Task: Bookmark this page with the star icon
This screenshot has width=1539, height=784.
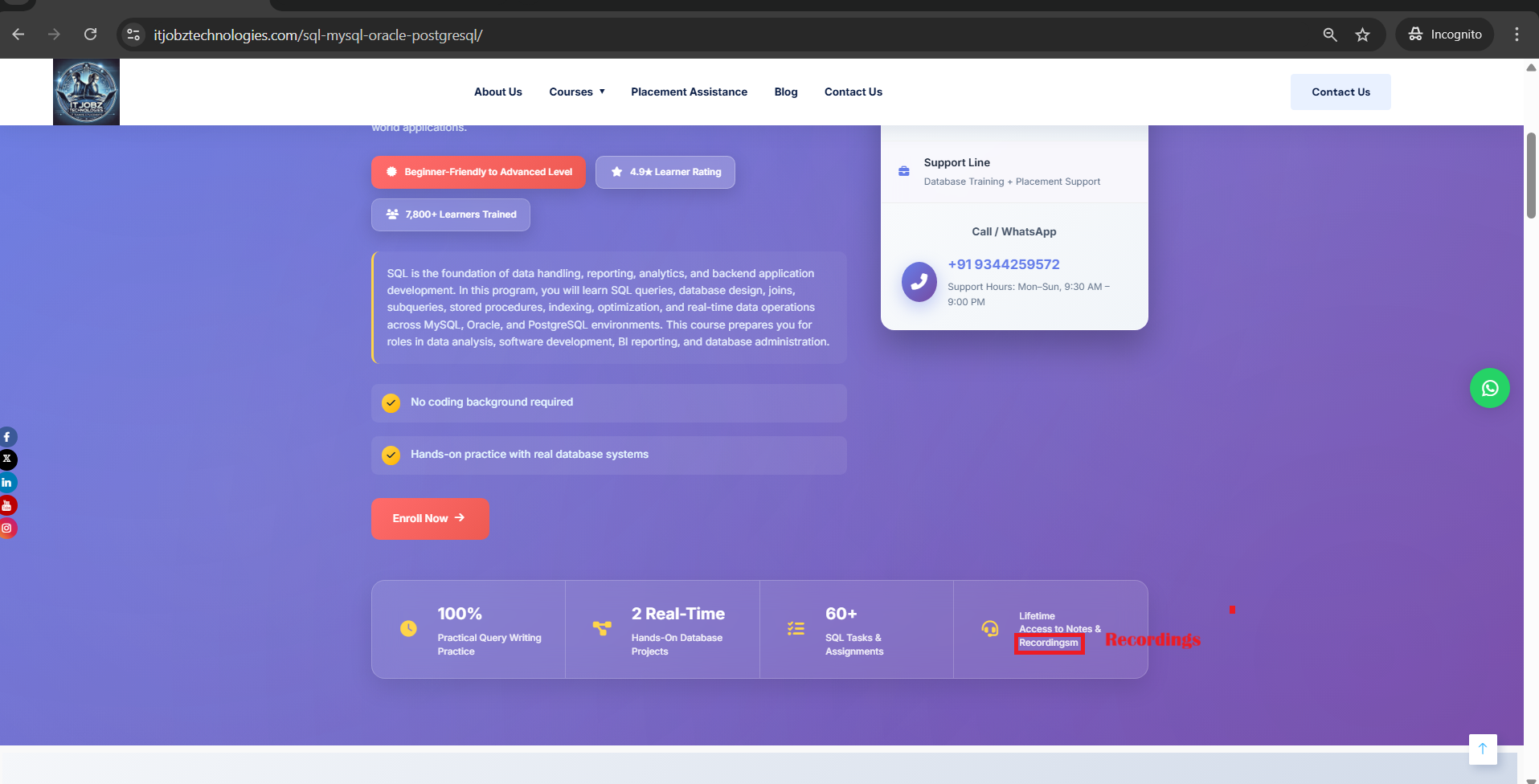Action: coord(1362,35)
